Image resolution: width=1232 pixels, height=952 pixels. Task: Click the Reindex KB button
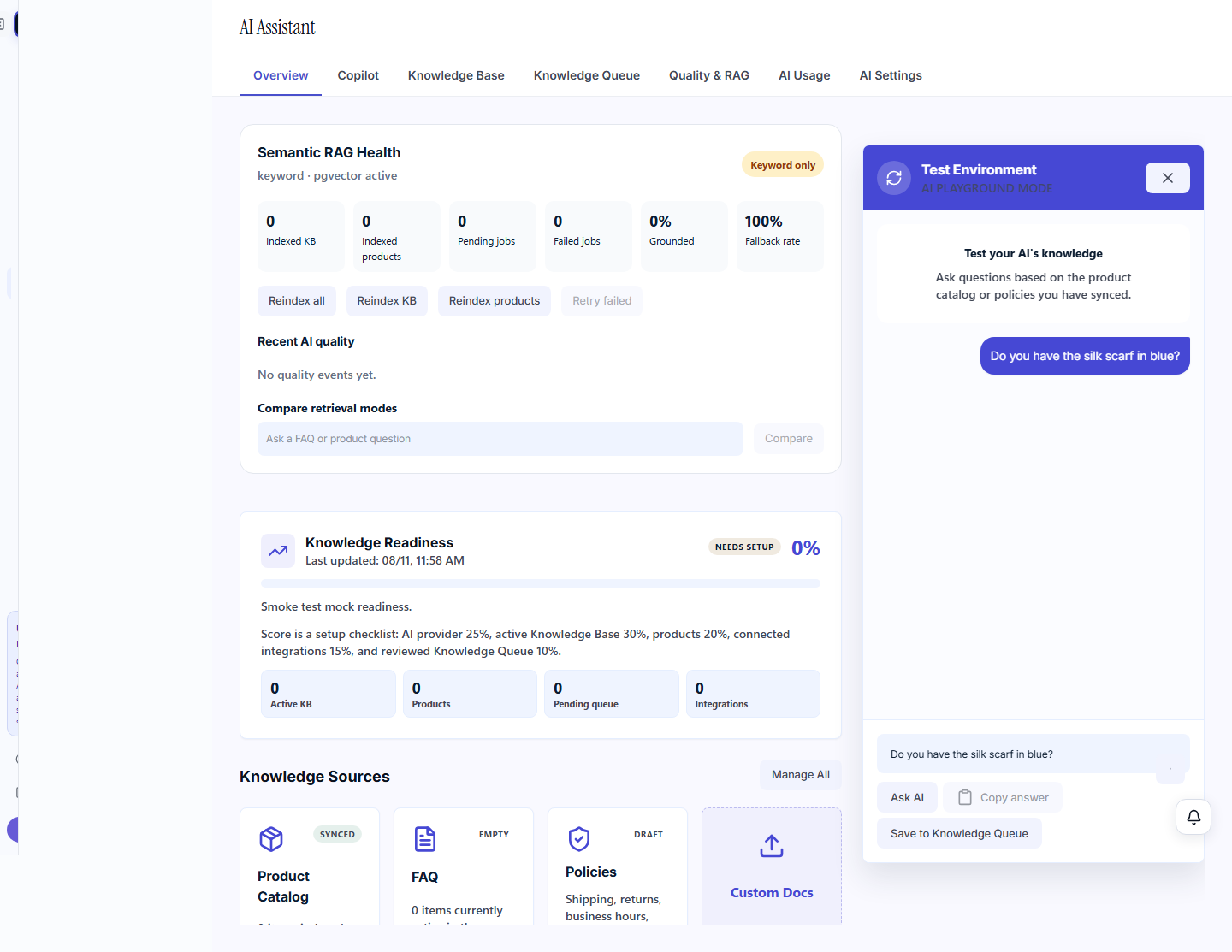(x=387, y=301)
